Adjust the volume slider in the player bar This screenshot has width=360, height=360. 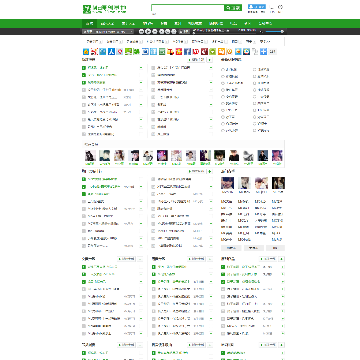point(275,31)
